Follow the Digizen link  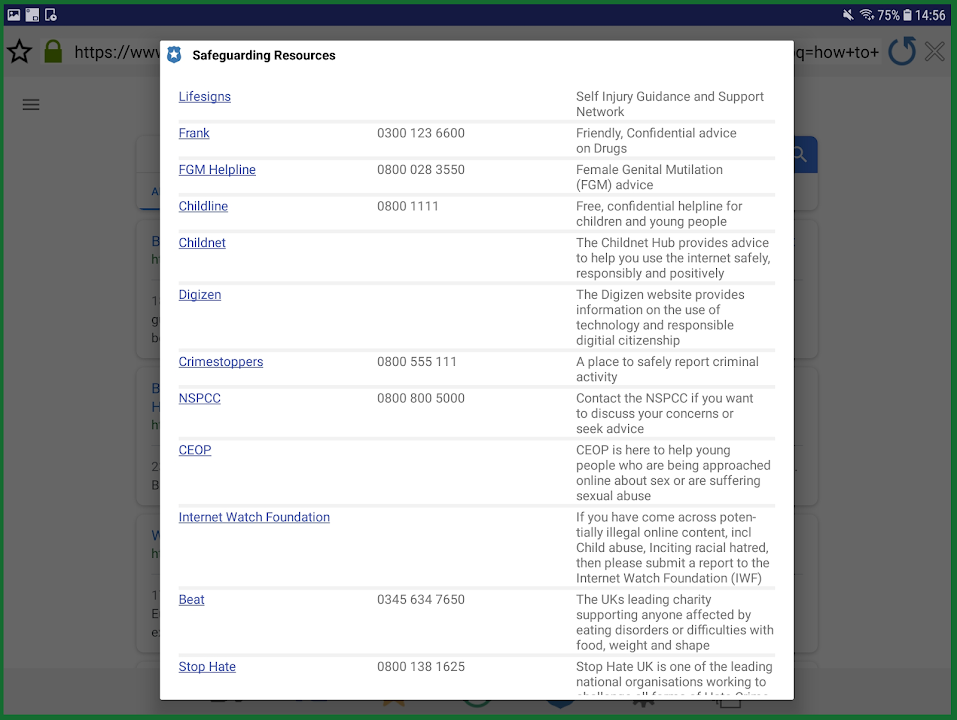tap(200, 295)
